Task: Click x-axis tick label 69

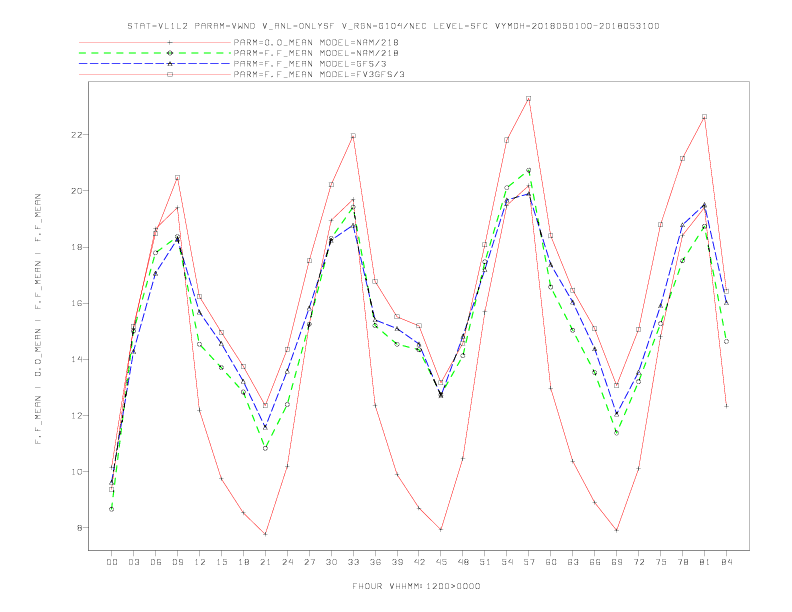Action: pos(617,562)
